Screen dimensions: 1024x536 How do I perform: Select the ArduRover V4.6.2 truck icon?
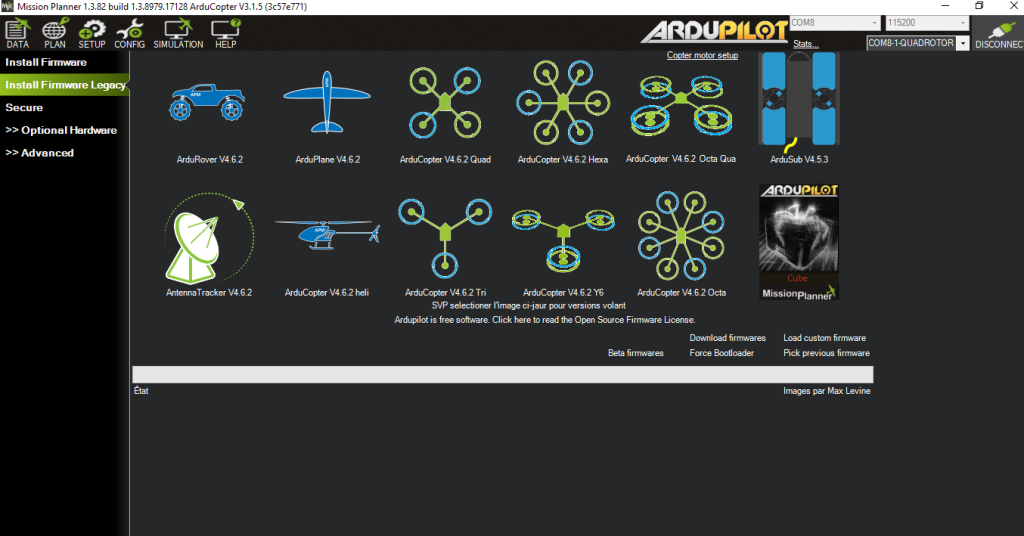click(x=207, y=104)
